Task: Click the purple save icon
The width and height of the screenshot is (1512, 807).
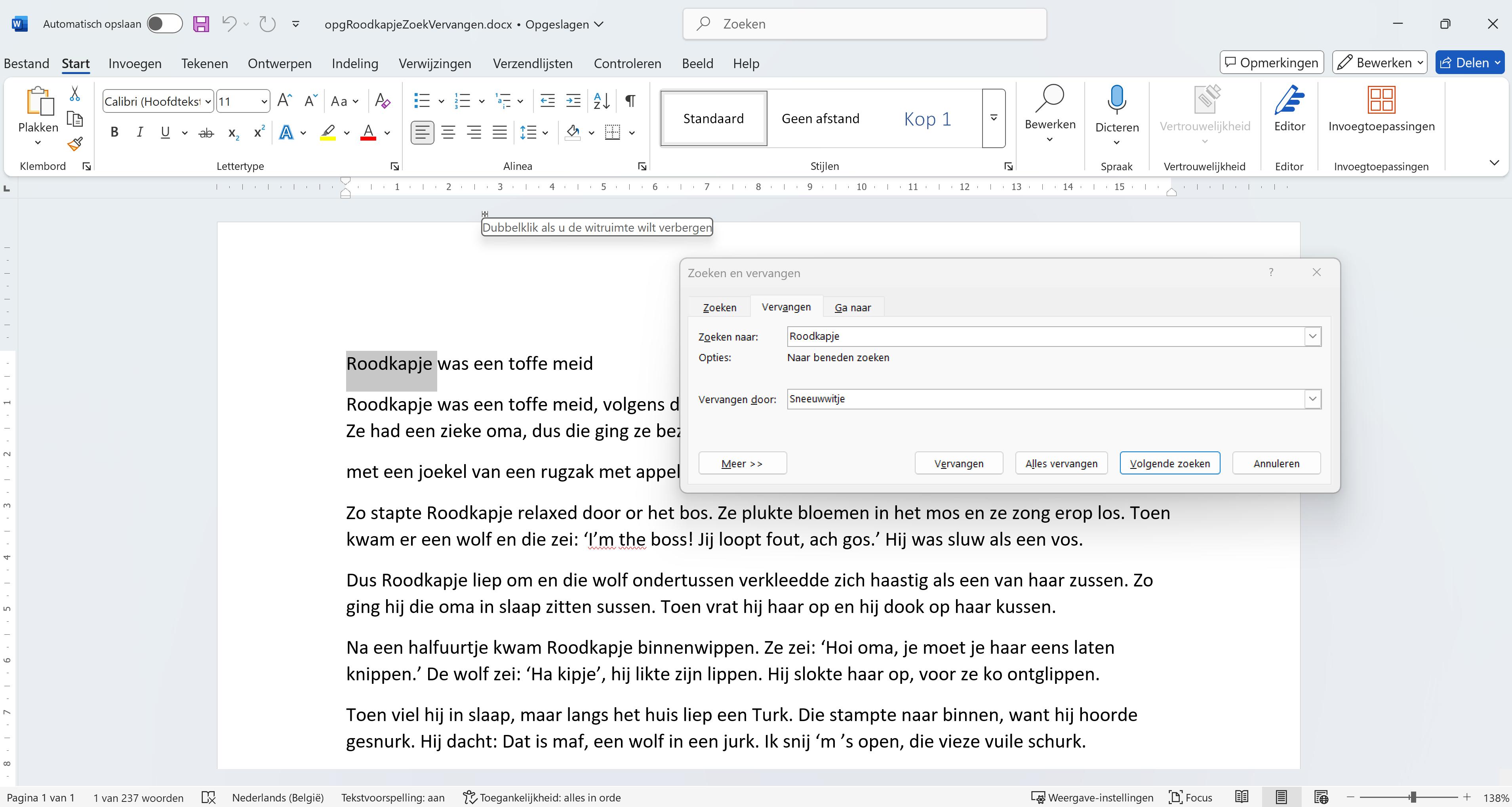Action: (x=201, y=24)
